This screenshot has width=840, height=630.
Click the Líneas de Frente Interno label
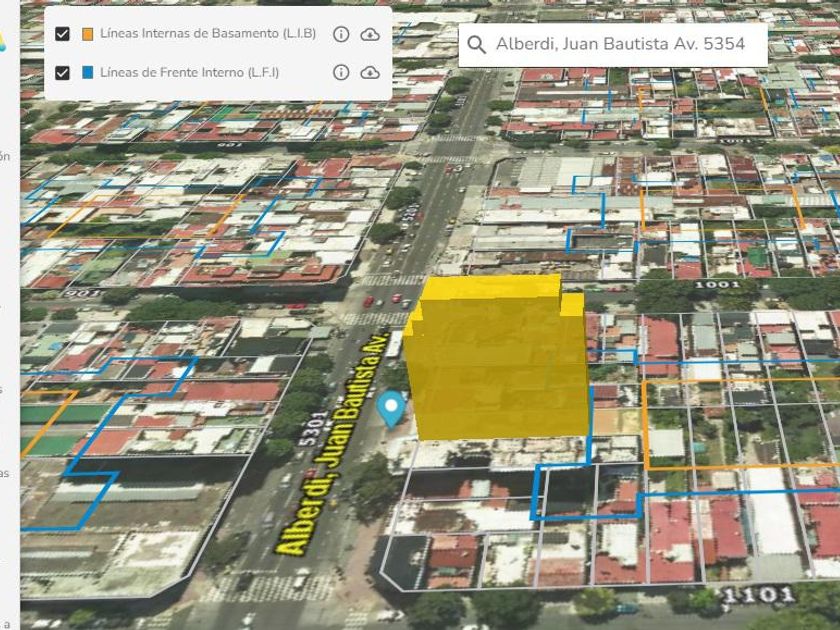point(189,72)
